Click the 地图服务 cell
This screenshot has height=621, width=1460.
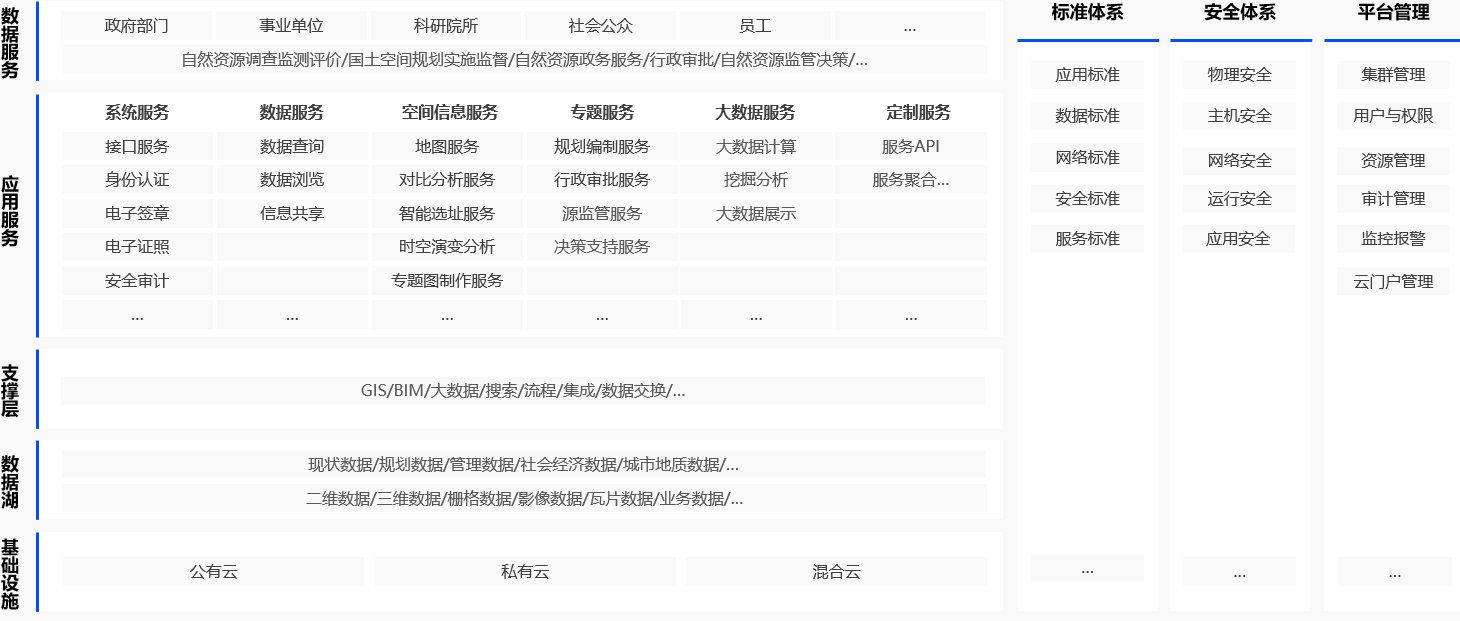tap(447, 147)
